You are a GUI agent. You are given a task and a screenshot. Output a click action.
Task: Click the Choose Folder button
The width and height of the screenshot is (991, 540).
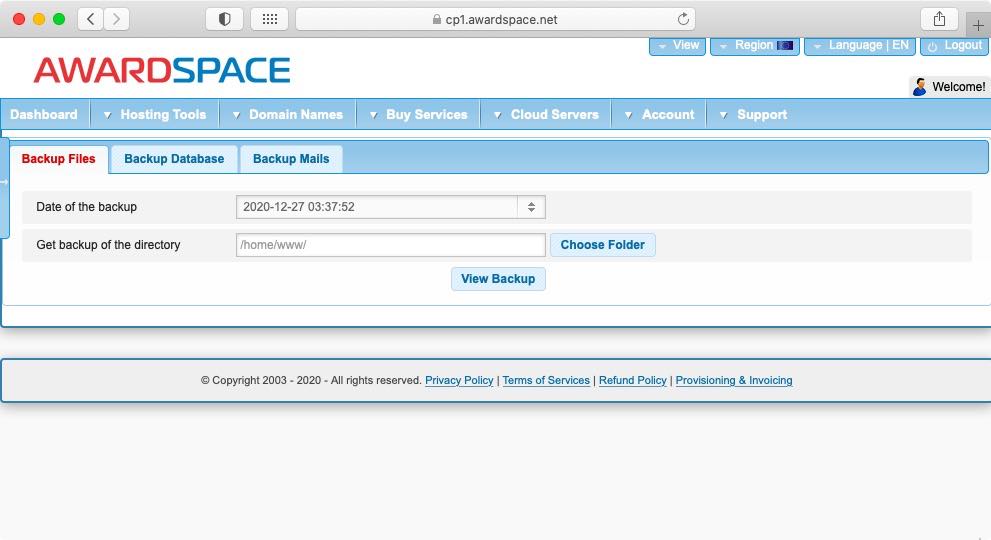pyautogui.click(x=602, y=245)
